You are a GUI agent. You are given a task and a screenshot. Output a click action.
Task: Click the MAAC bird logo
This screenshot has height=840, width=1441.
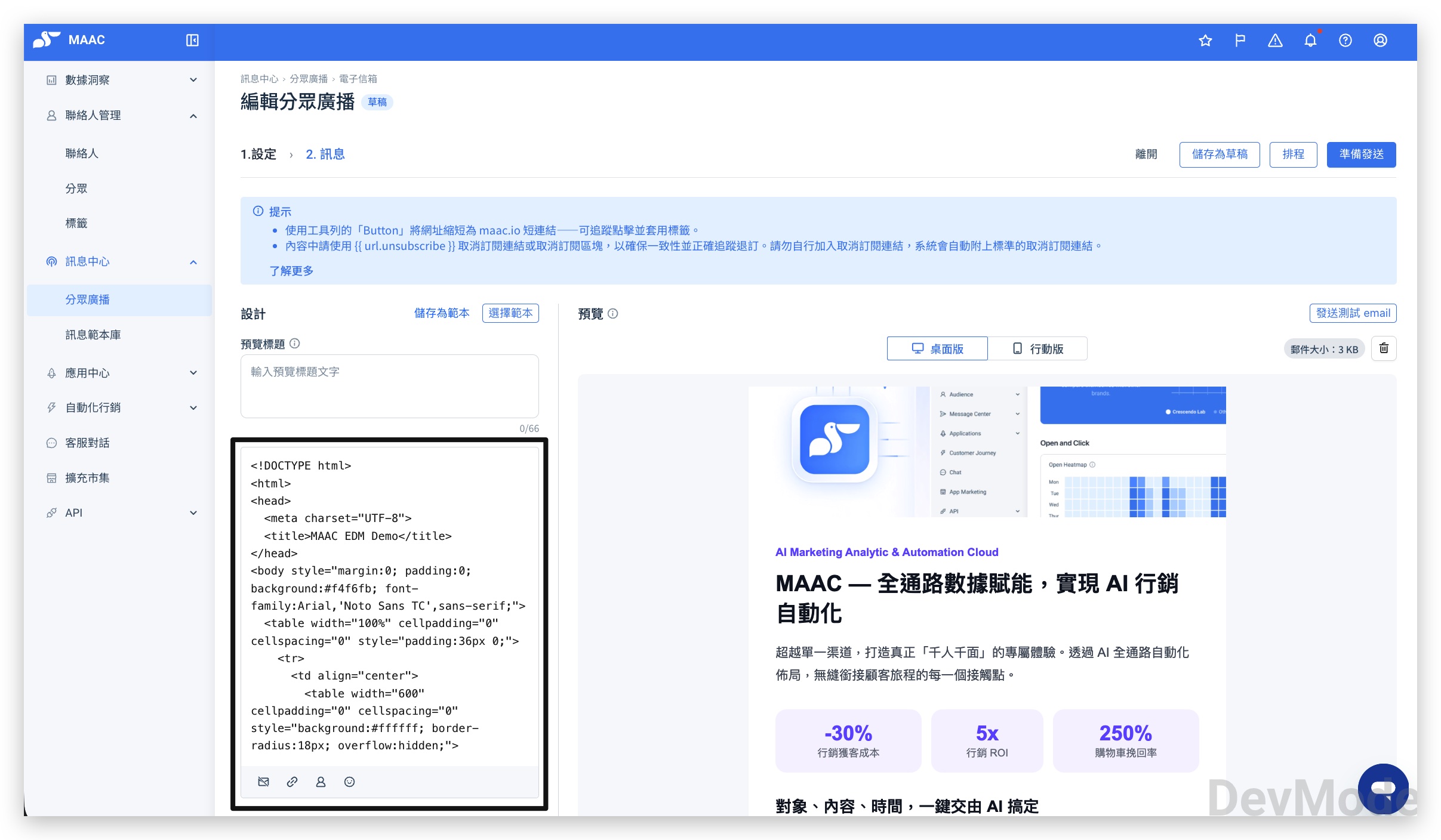point(47,40)
